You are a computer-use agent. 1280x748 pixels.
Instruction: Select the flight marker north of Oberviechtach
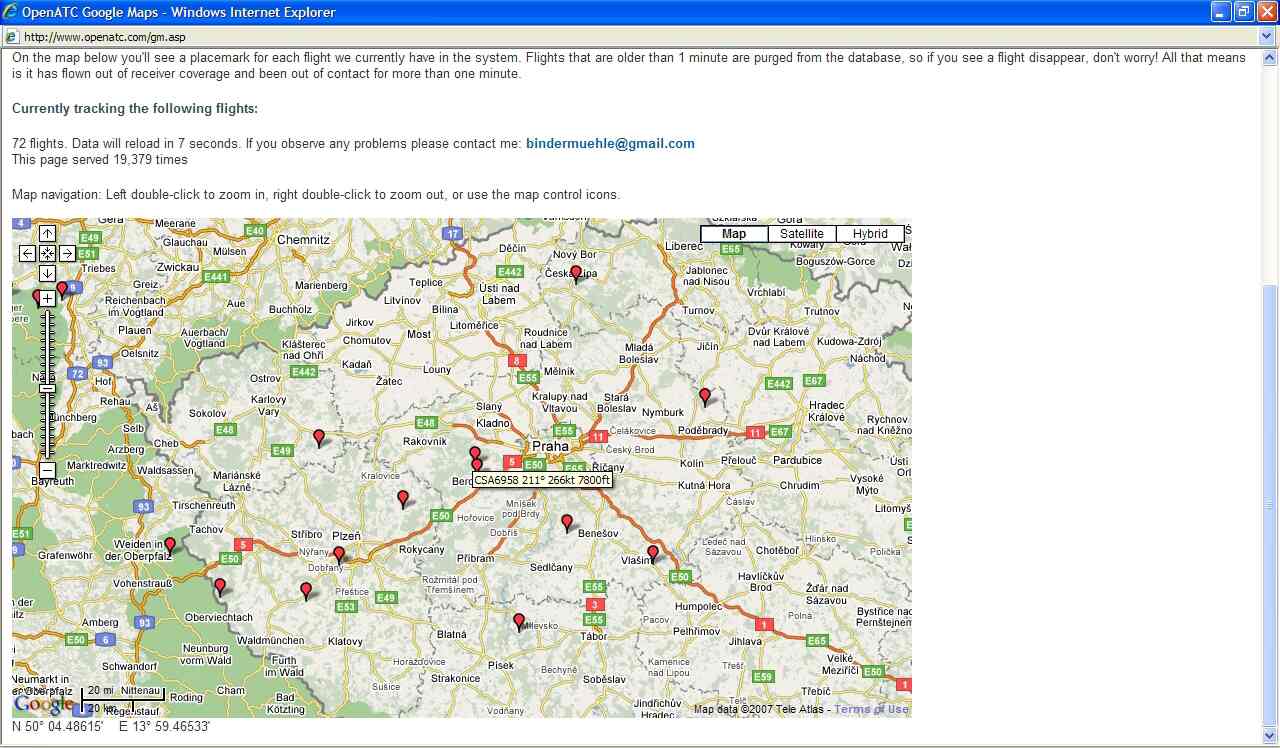[220, 586]
